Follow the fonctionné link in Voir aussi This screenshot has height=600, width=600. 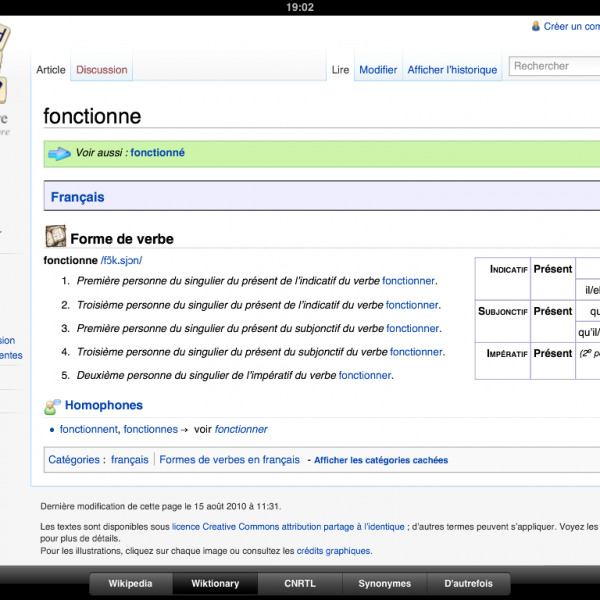(x=157, y=153)
